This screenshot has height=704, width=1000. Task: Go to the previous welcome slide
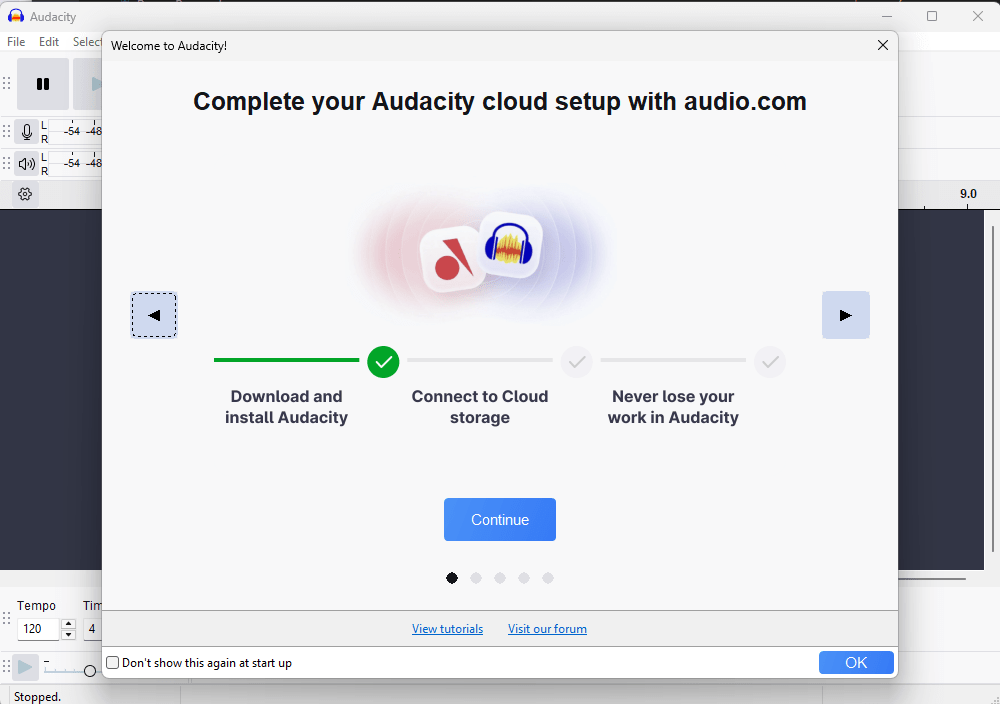[154, 315]
